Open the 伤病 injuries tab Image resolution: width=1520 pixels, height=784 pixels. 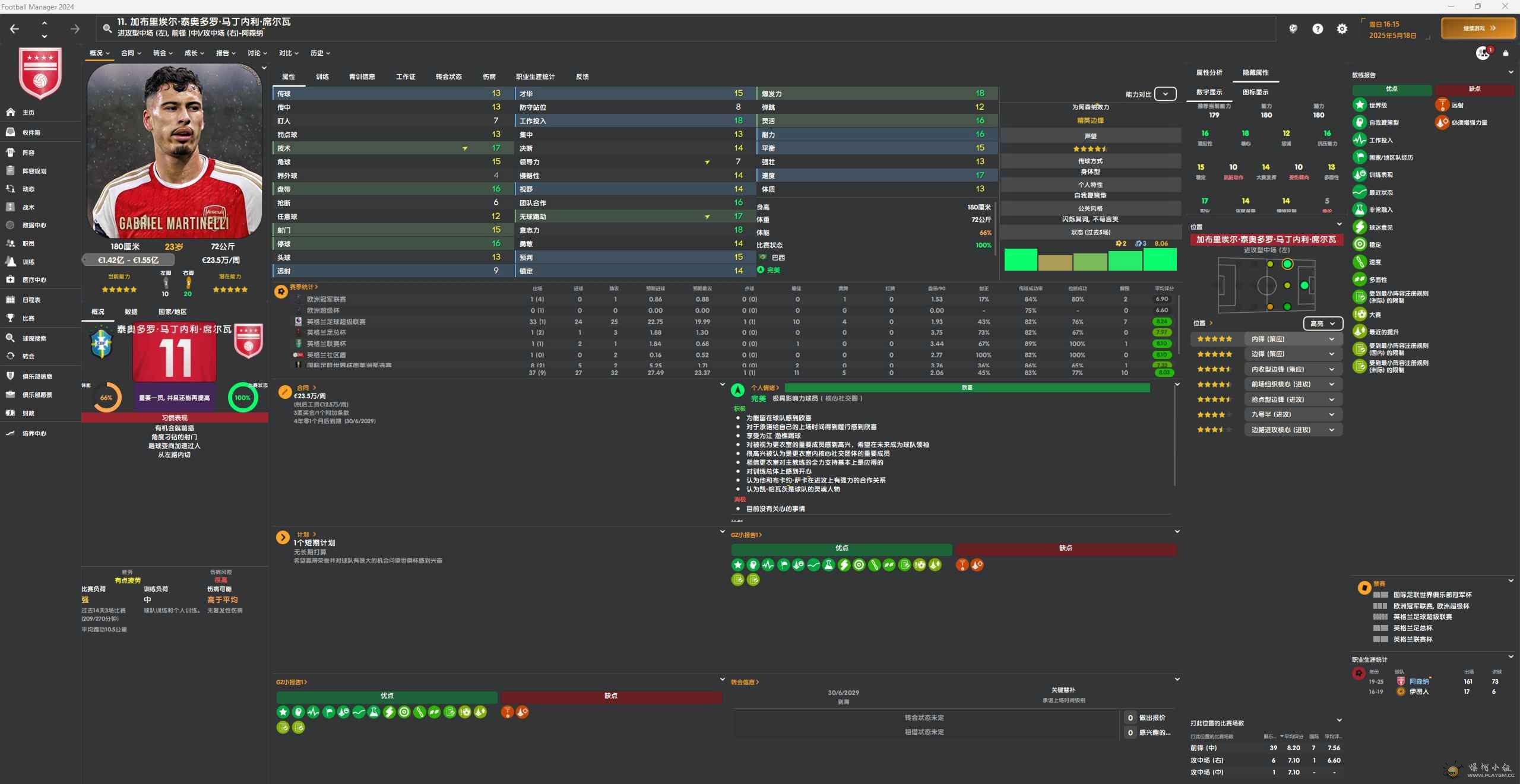tap(489, 77)
